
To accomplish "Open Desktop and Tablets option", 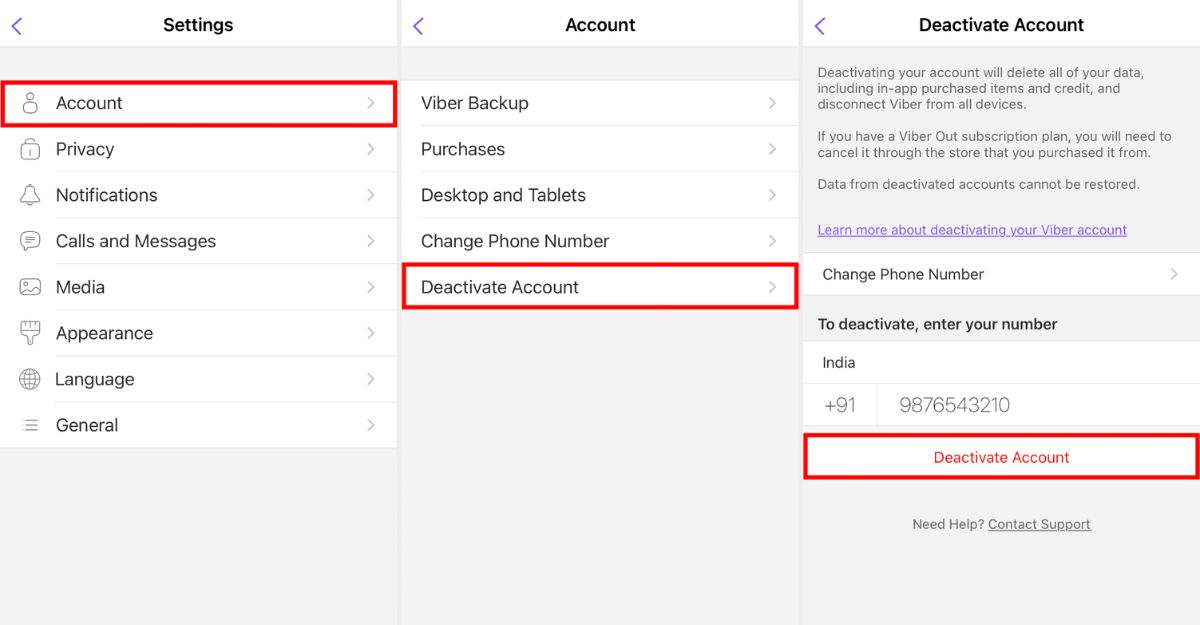I will (x=599, y=195).
